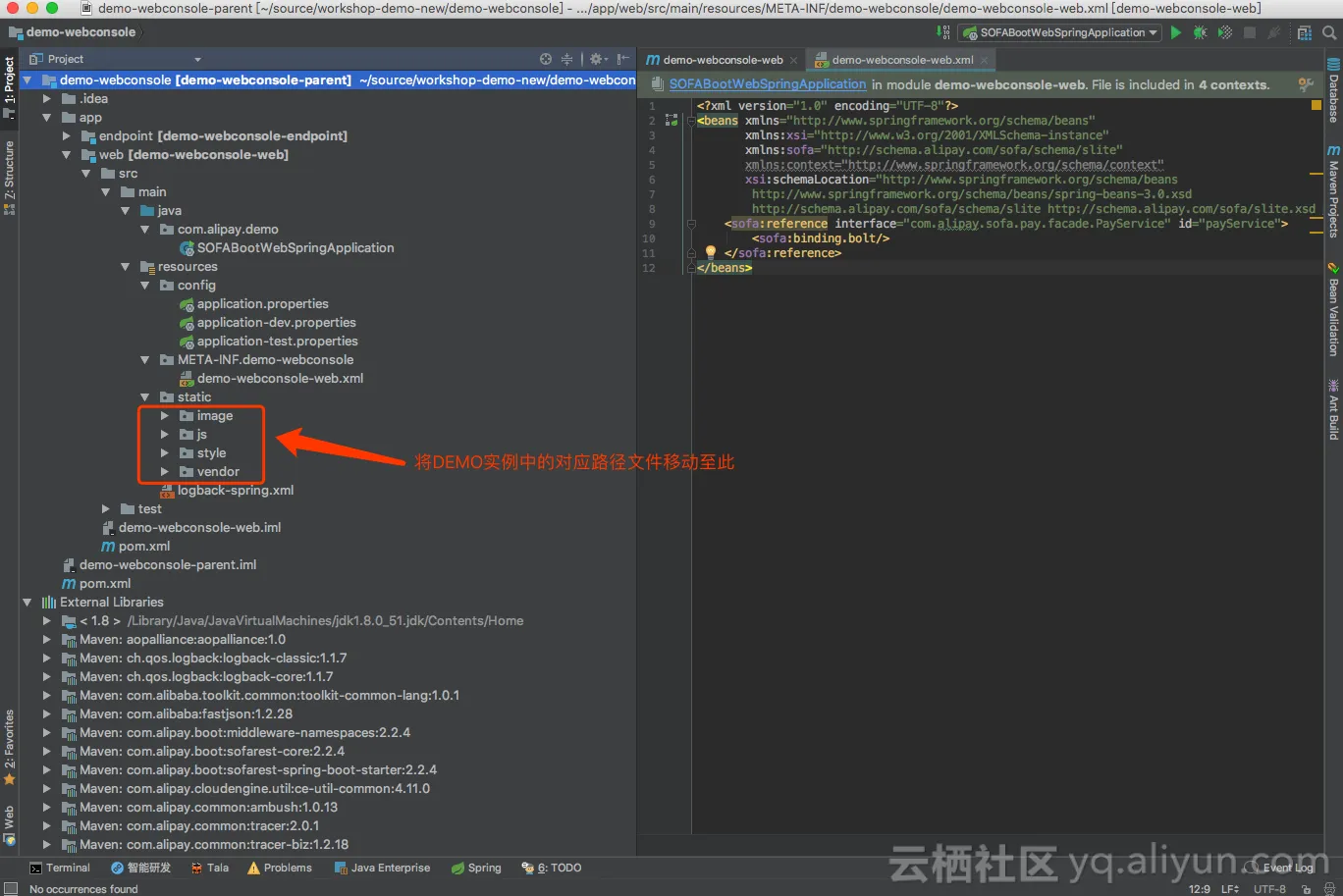
Task: Start debugging with the bug icon
Action: 1200,32
